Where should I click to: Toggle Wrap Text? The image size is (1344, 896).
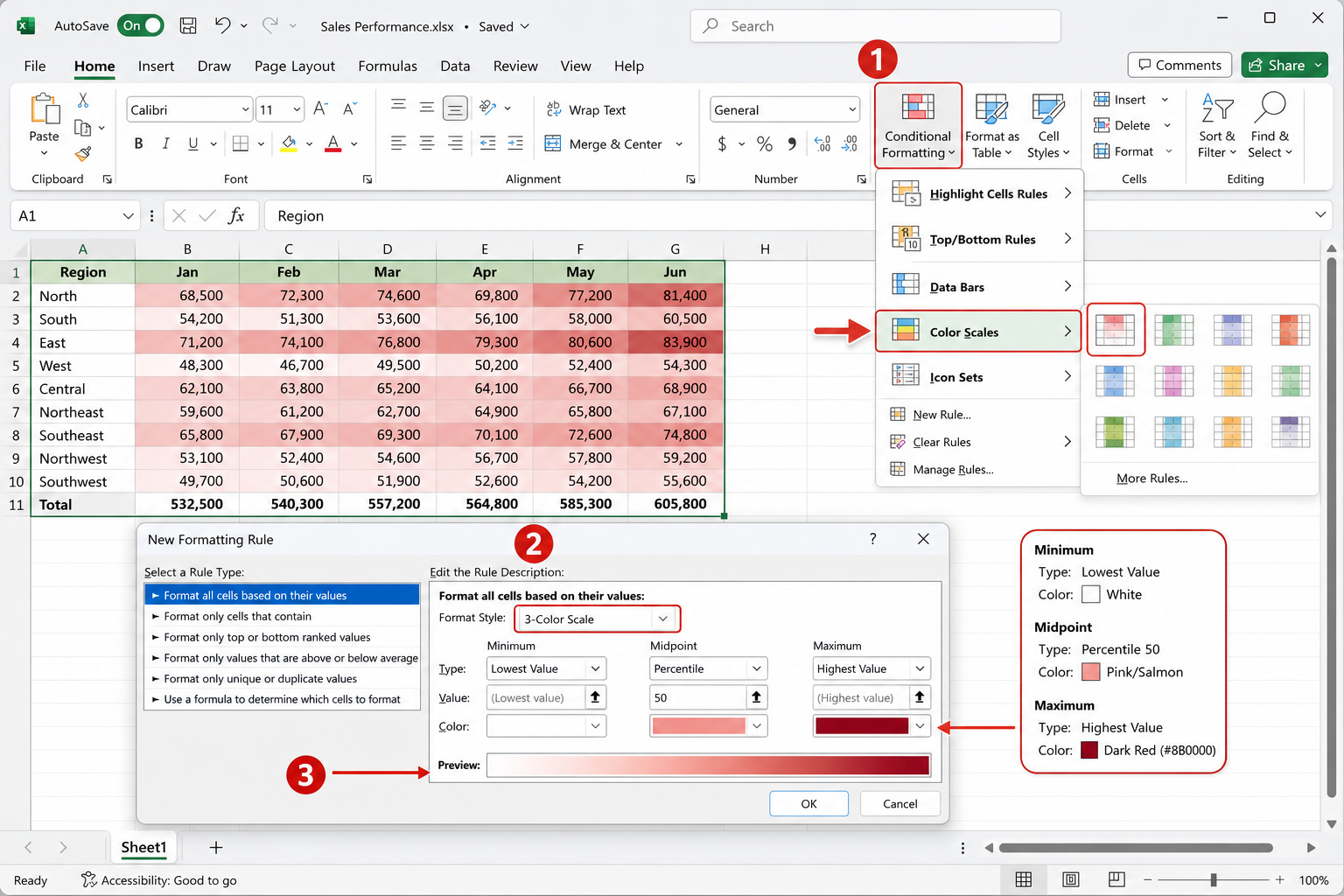point(586,109)
